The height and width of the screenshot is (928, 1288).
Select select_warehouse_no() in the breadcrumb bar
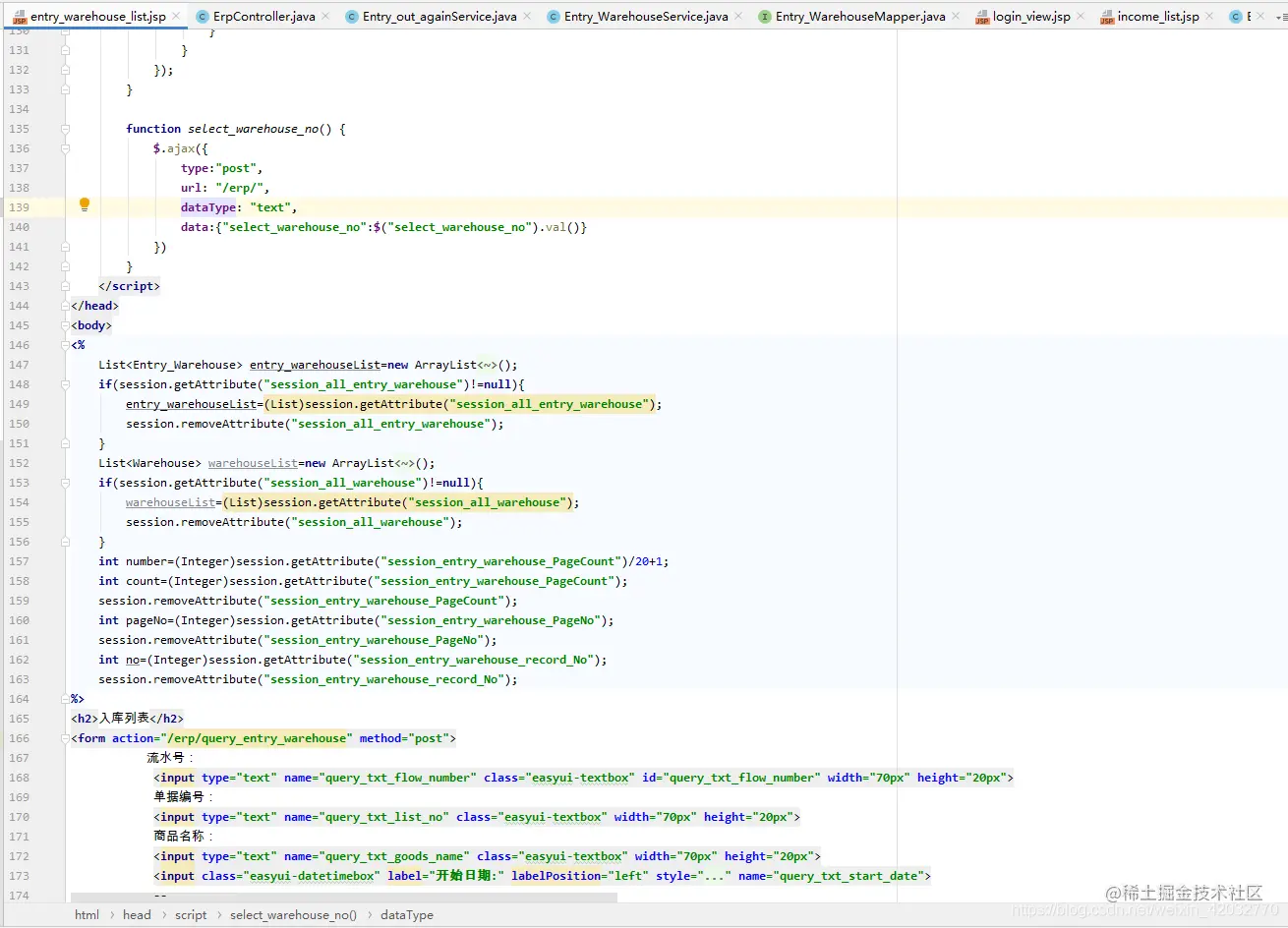coord(293,915)
